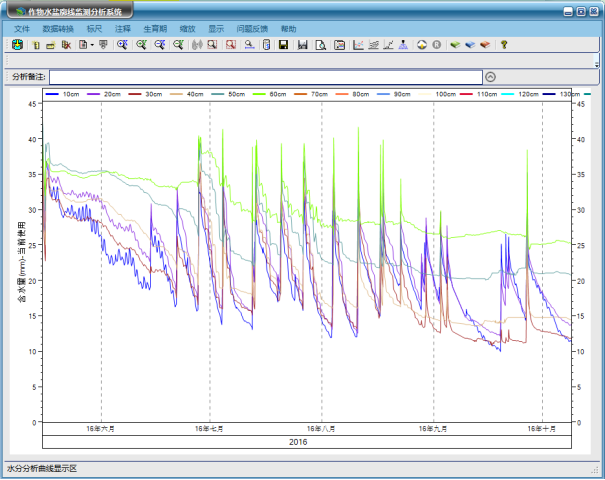605x480 pixels.
Task: Click the gray stamp annotation icon
Action: coord(103,45)
